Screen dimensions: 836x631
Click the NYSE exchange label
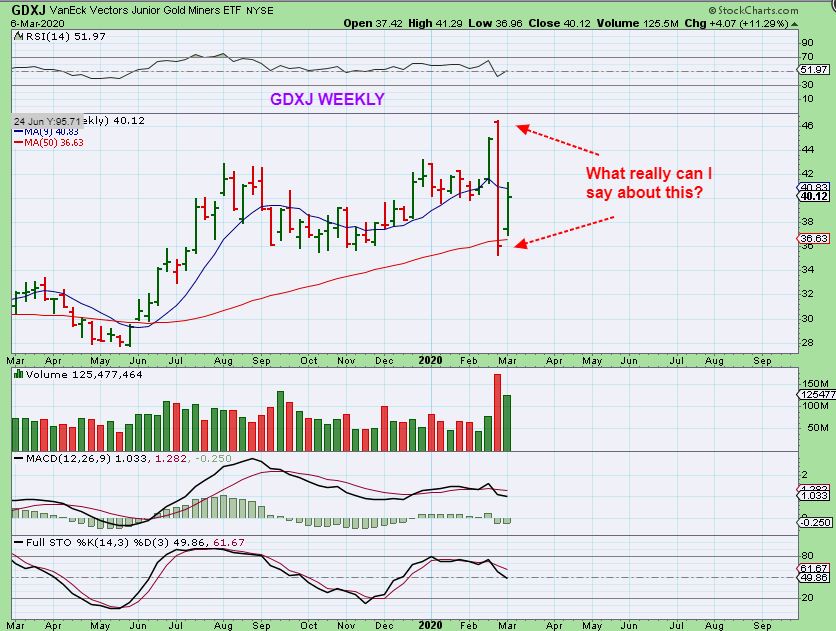click(x=260, y=10)
